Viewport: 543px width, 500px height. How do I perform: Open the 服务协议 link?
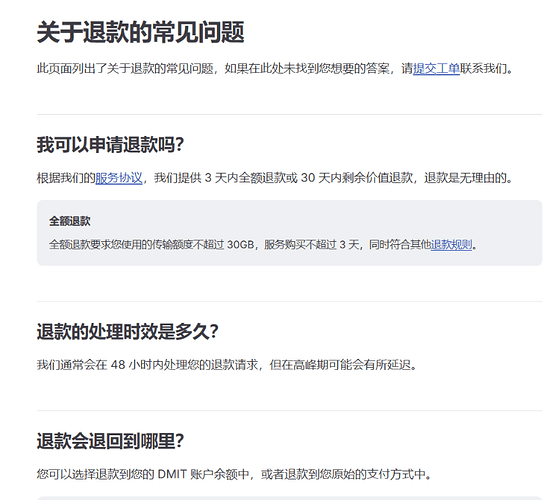(119, 178)
